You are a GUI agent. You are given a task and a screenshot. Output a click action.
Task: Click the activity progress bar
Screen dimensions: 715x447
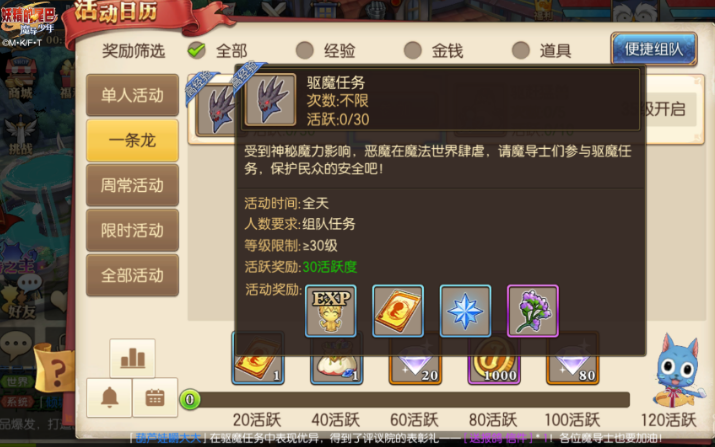[x=405, y=400]
